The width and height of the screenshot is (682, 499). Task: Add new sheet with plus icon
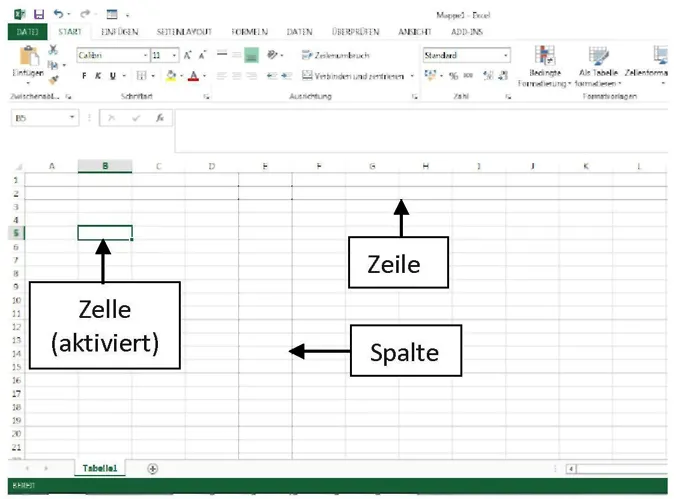point(153,468)
